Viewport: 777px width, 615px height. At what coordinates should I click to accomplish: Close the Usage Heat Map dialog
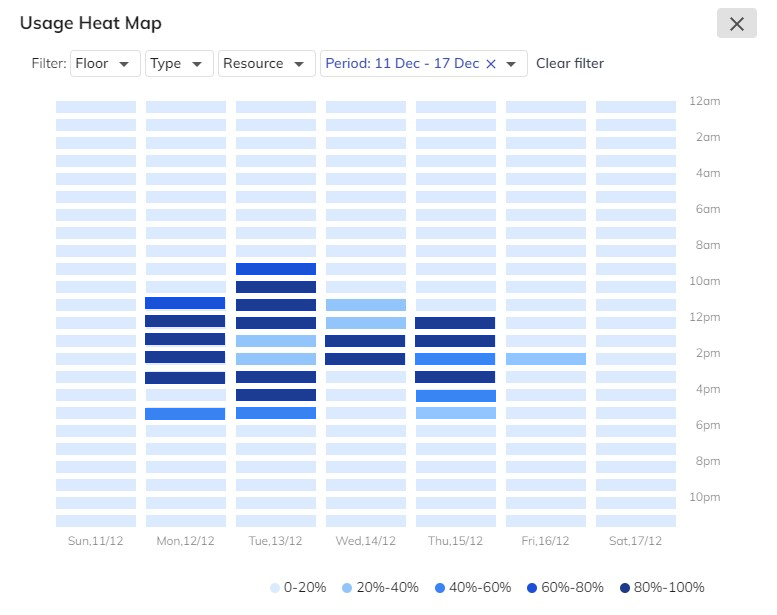tap(736, 24)
